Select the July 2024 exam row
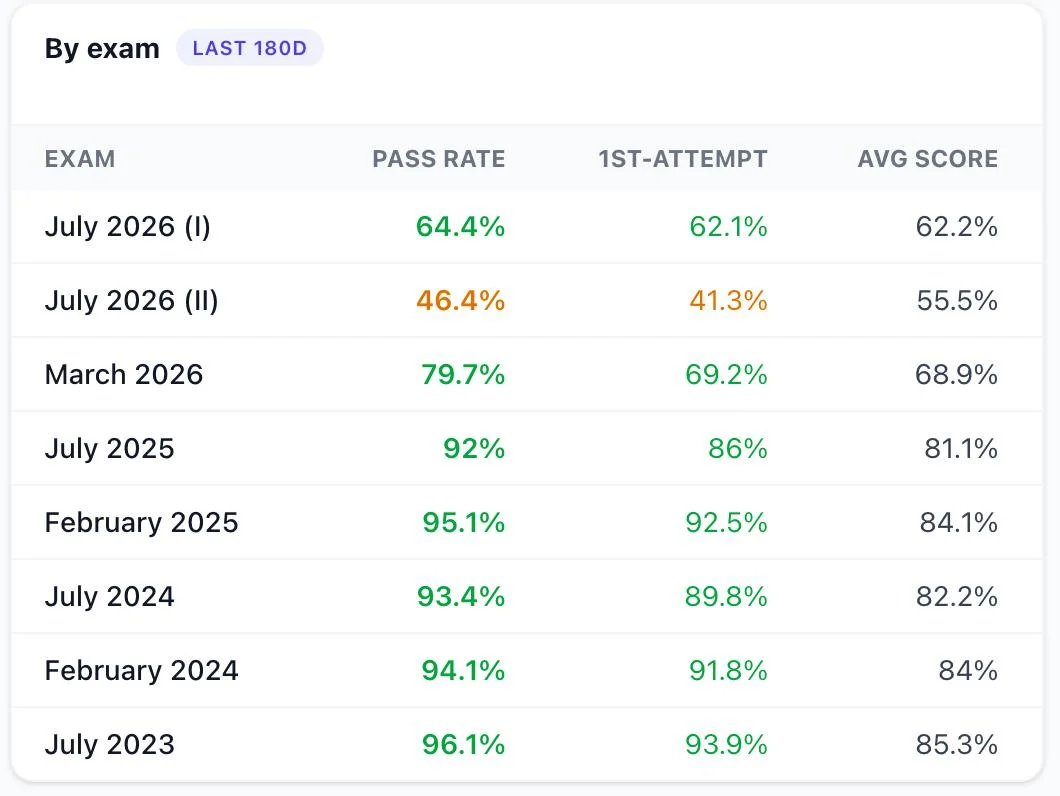1060x796 pixels. (x=527, y=596)
